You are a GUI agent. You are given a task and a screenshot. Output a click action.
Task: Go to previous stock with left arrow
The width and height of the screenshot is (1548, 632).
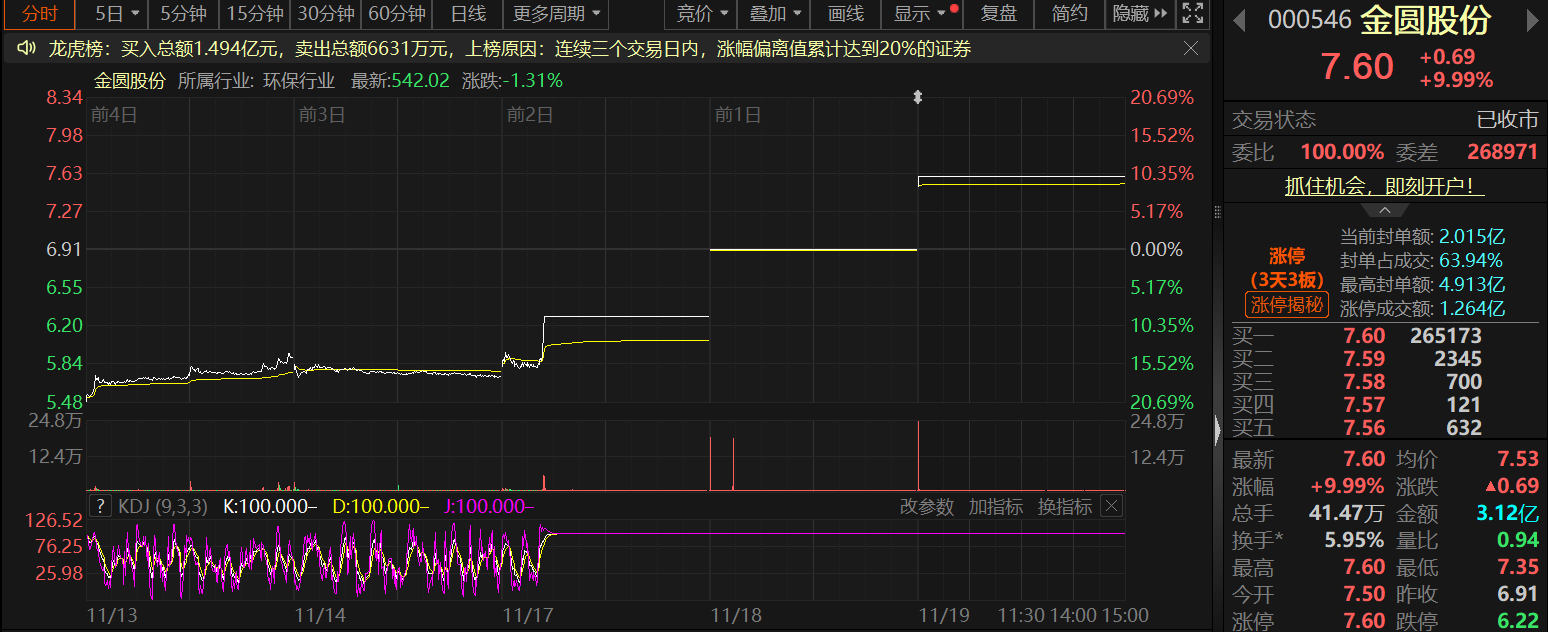[x=1240, y=20]
